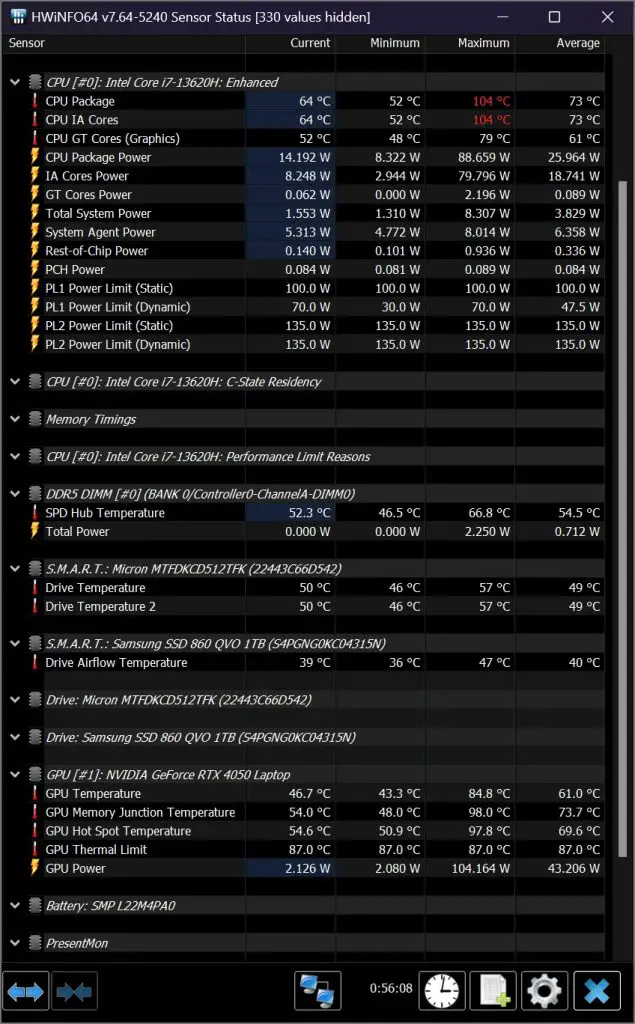Click the thermometer icon beside SPD Hub Temperature
The width and height of the screenshot is (635, 1024).
(x=35, y=513)
